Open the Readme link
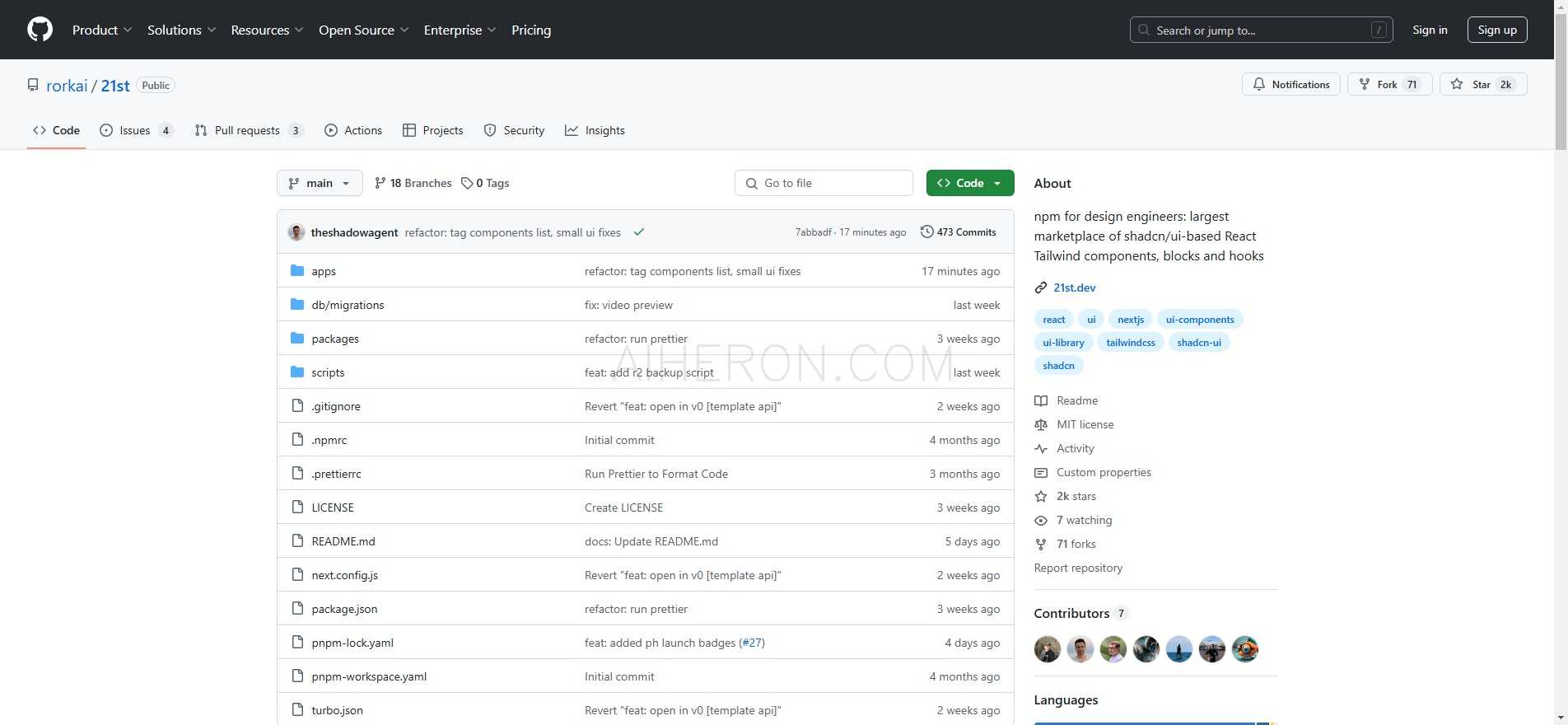The height and width of the screenshot is (725, 1568). click(x=1066, y=400)
